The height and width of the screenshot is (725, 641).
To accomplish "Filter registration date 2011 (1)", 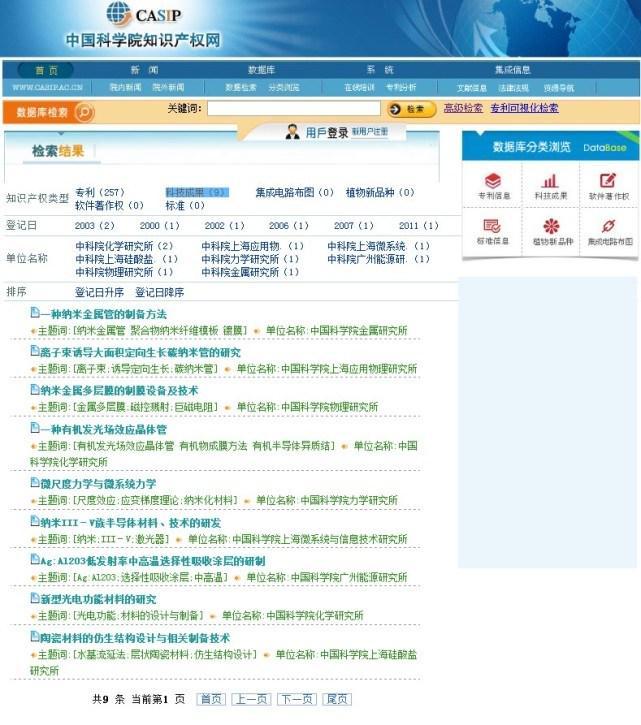I will (419, 226).
